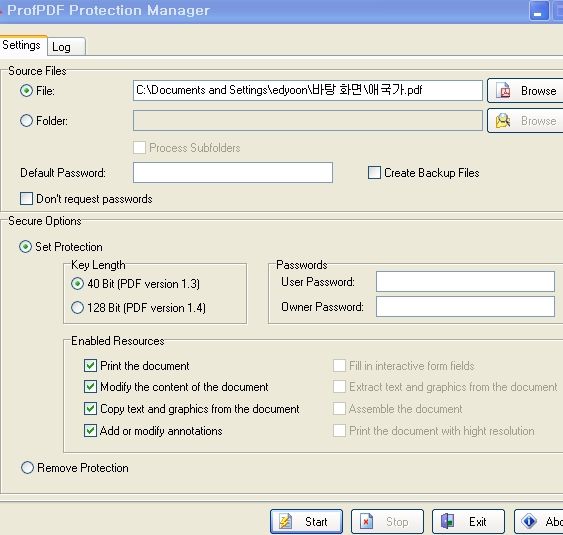Image resolution: width=563 pixels, height=535 pixels.
Task: Click the Source Files group label
Action: [37, 71]
